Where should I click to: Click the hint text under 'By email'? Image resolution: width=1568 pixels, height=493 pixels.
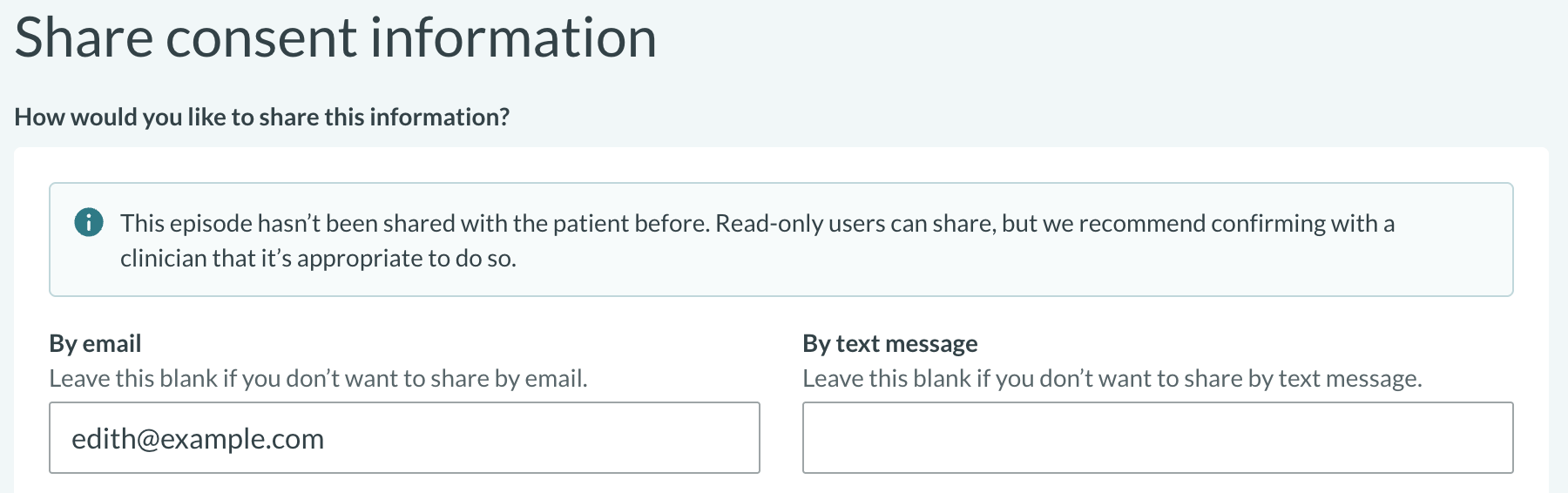(x=318, y=379)
